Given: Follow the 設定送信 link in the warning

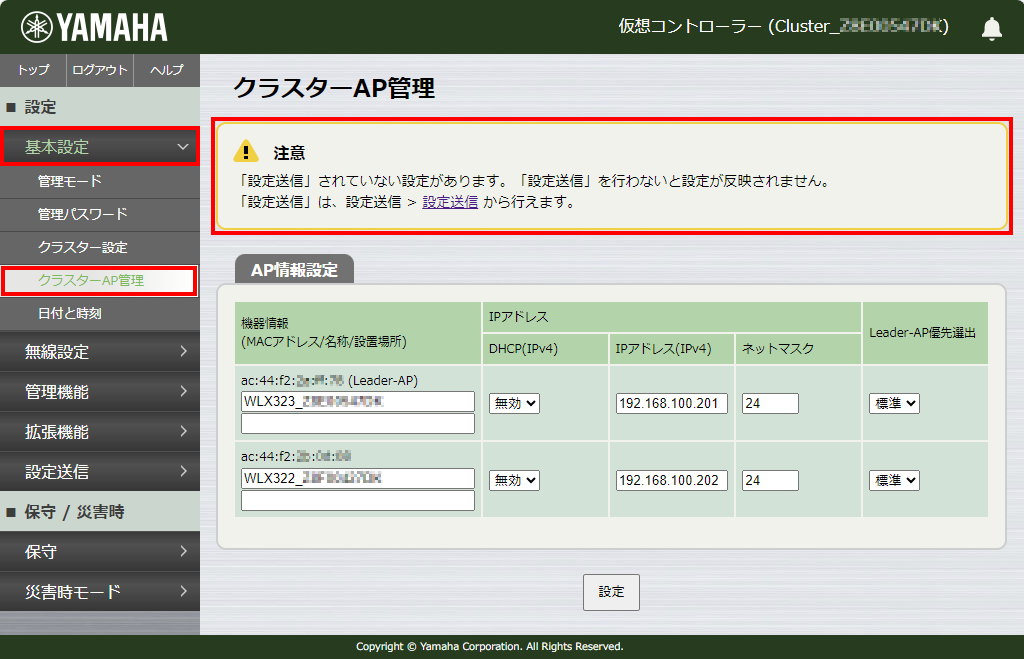Looking at the screenshot, I should tap(450, 202).
